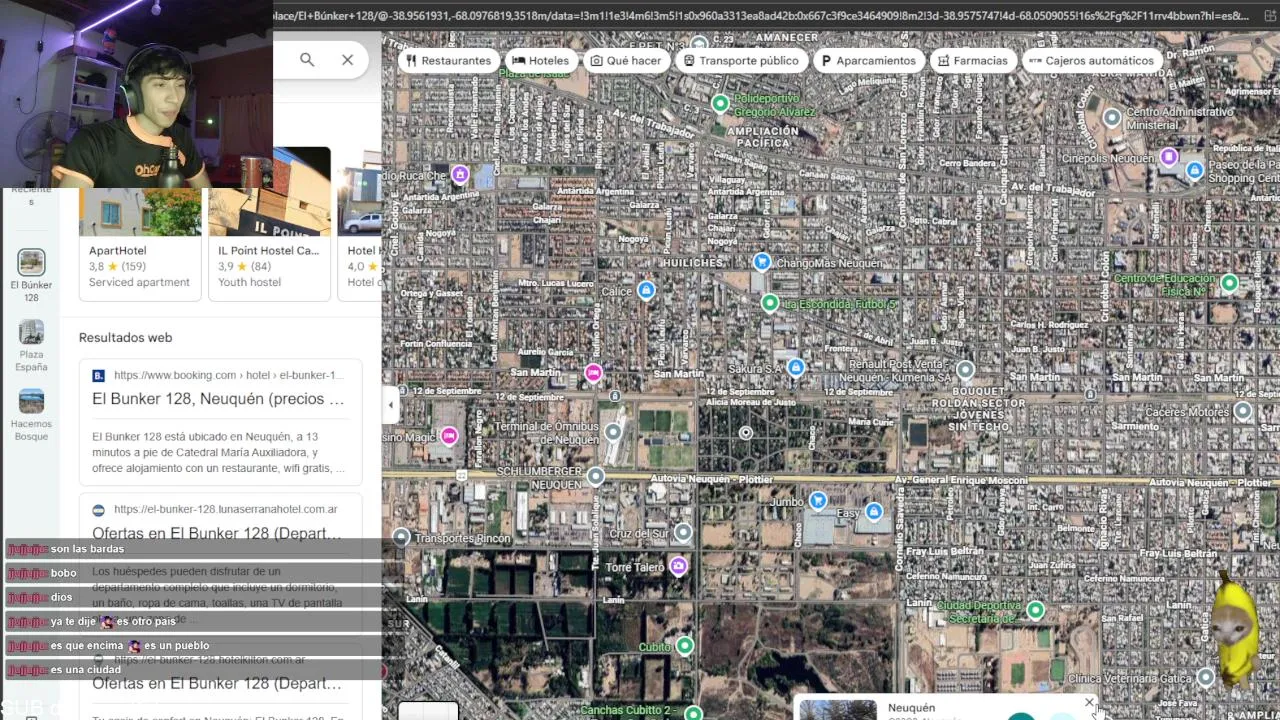The width and height of the screenshot is (1280, 720).
Task: Select the Farmacias filter chip
Action: click(973, 60)
